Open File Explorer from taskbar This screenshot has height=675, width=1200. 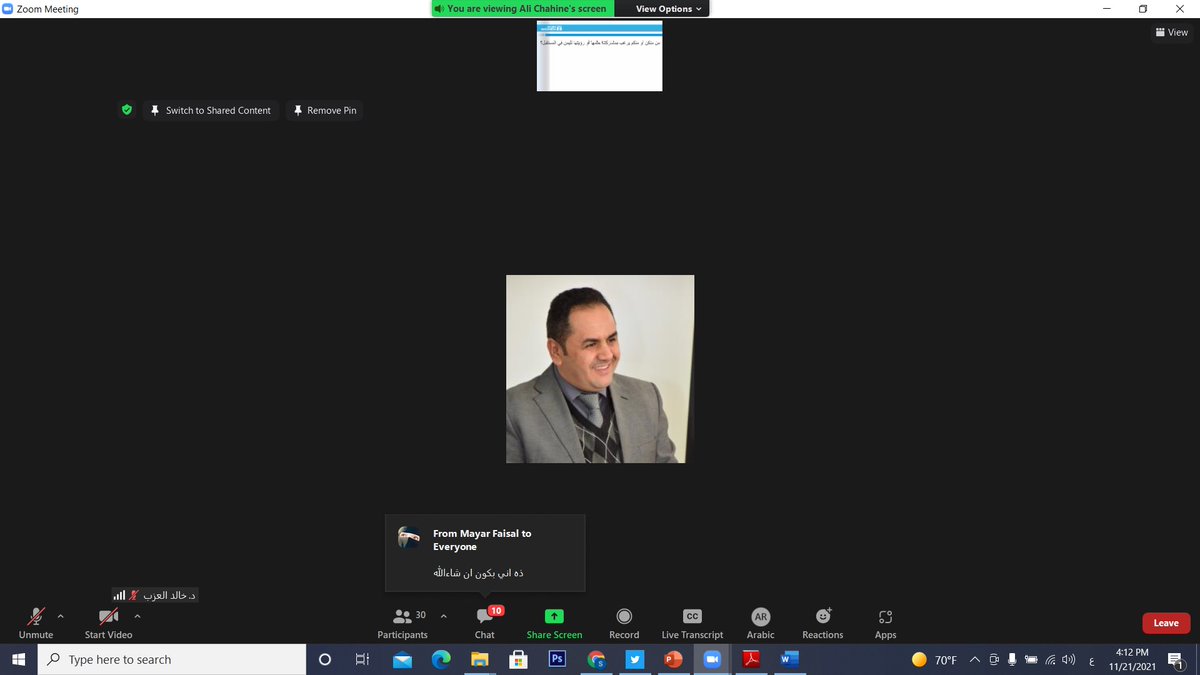[x=480, y=659]
